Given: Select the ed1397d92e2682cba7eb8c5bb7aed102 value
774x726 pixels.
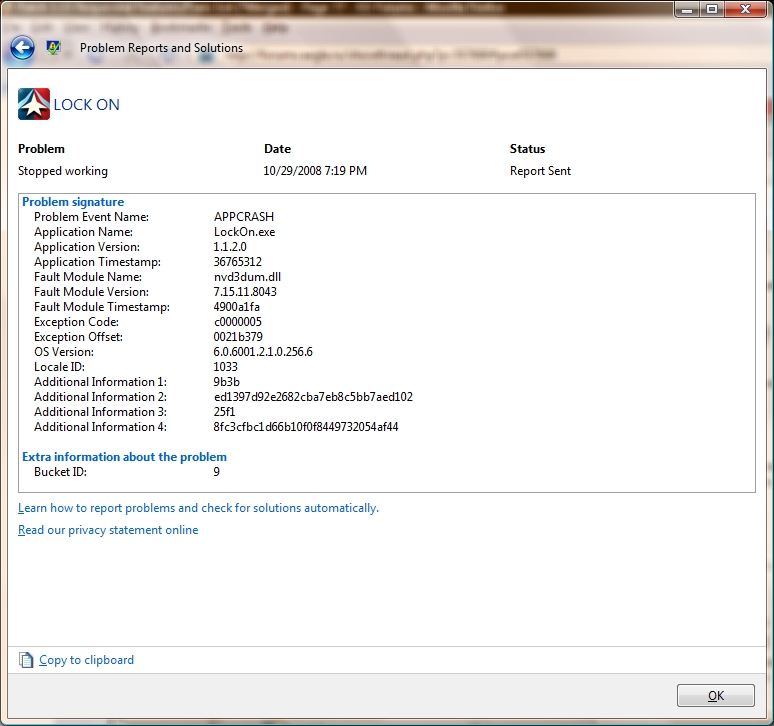Looking at the screenshot, I should click(x=313, y=397).
